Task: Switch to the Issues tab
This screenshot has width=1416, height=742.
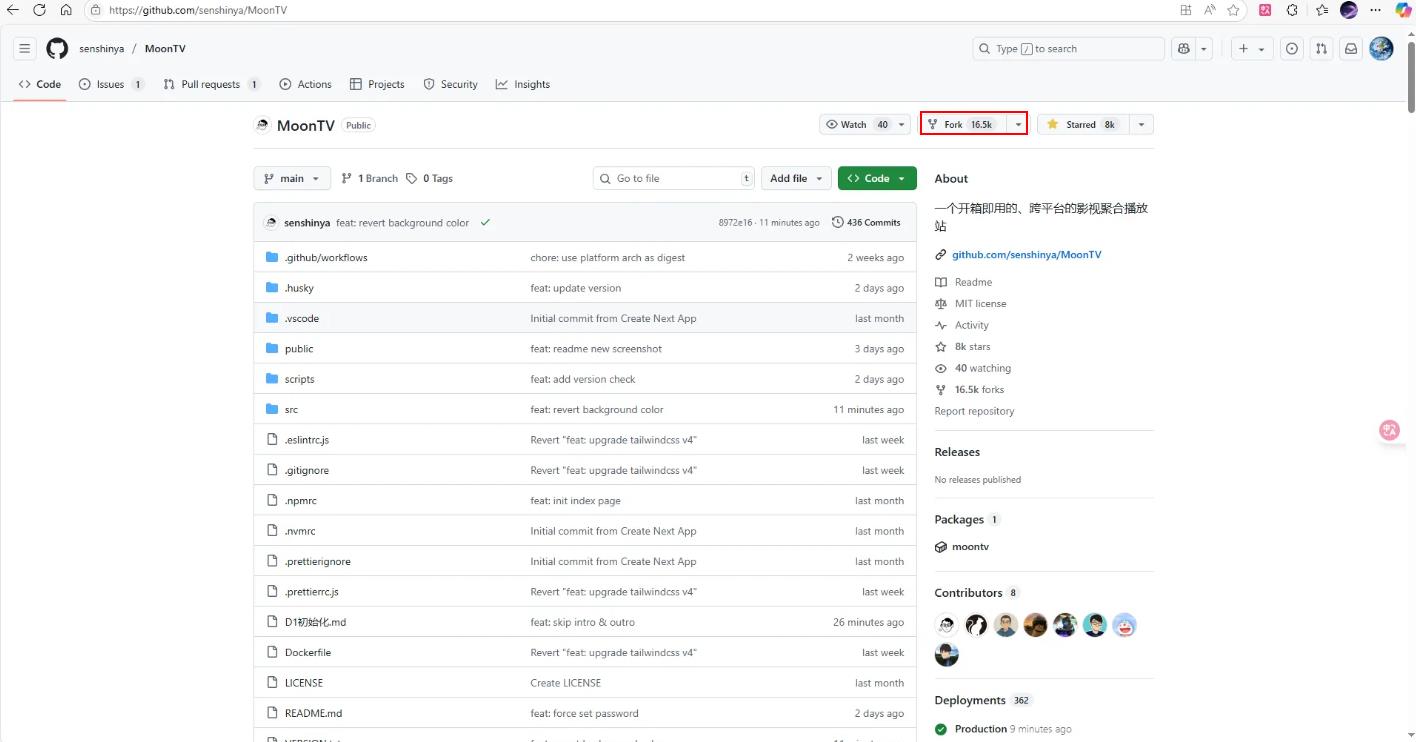Action: pos(110,84)
